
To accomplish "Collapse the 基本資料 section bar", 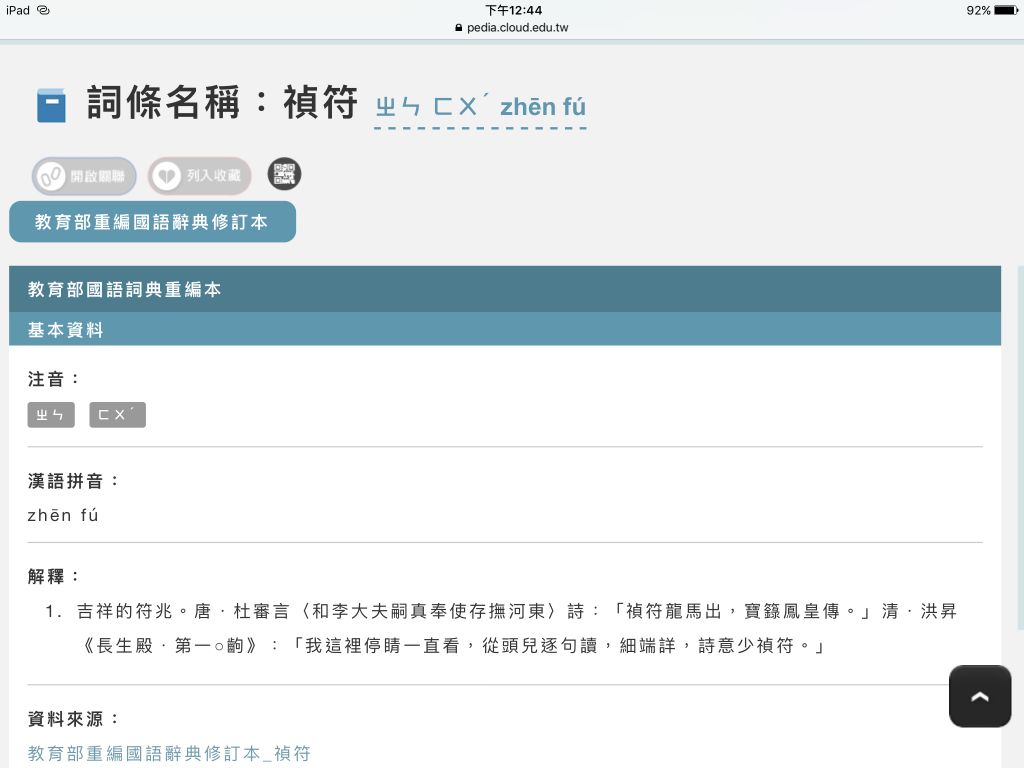I will coord(504,329).
